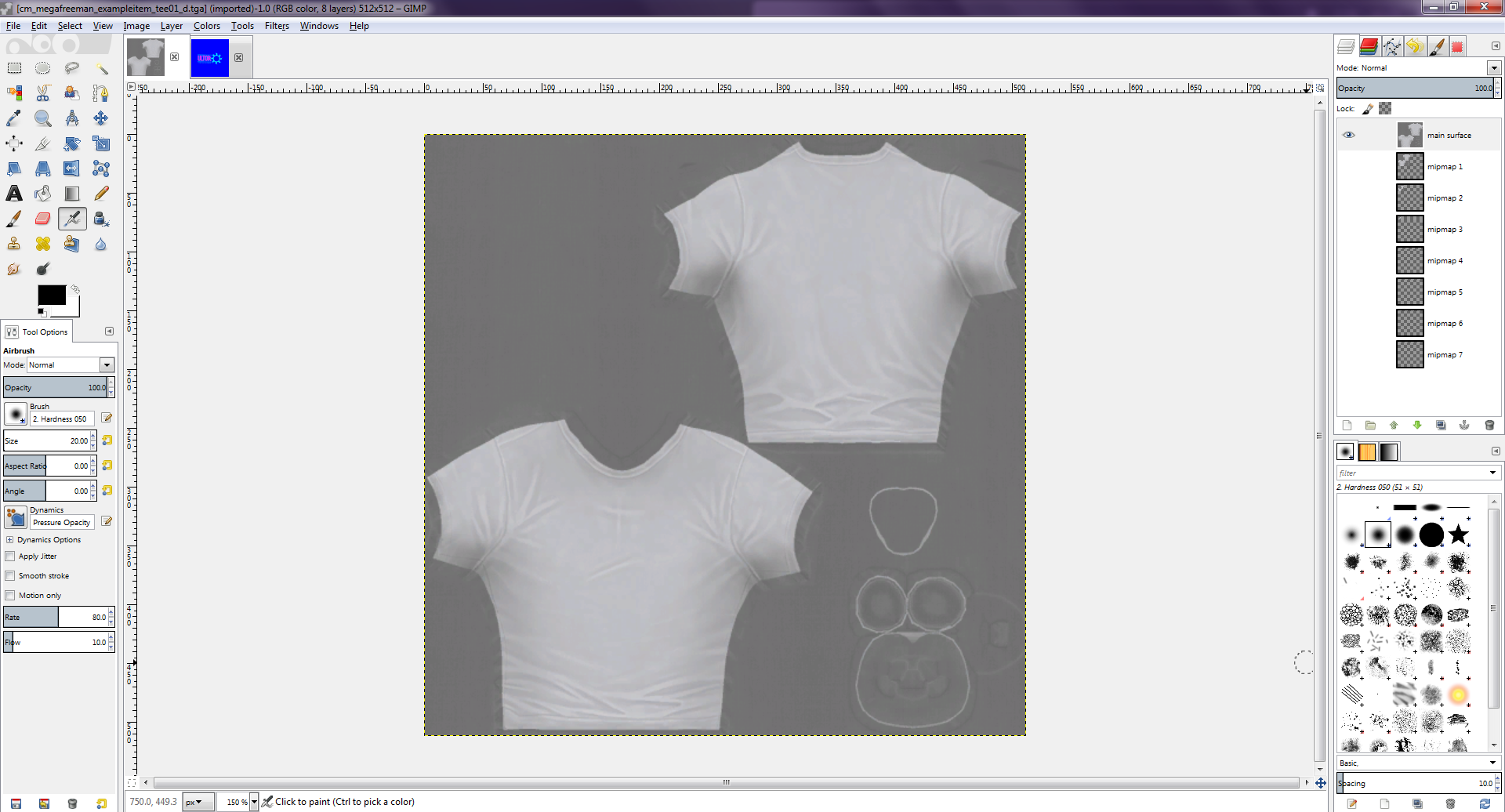The width and height of the screenshot is (1505, 812).
Task: Click the duplicate layer icon
Action: coord(1441,426)
